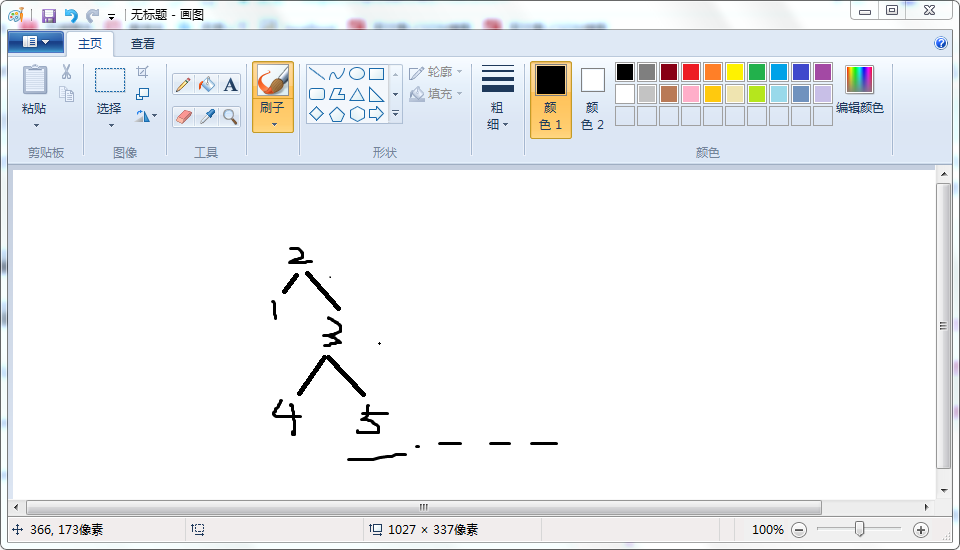Click Edit colors (编辑颜色) button
This screenshot has height=550, width=960.
tap(860, 89)
